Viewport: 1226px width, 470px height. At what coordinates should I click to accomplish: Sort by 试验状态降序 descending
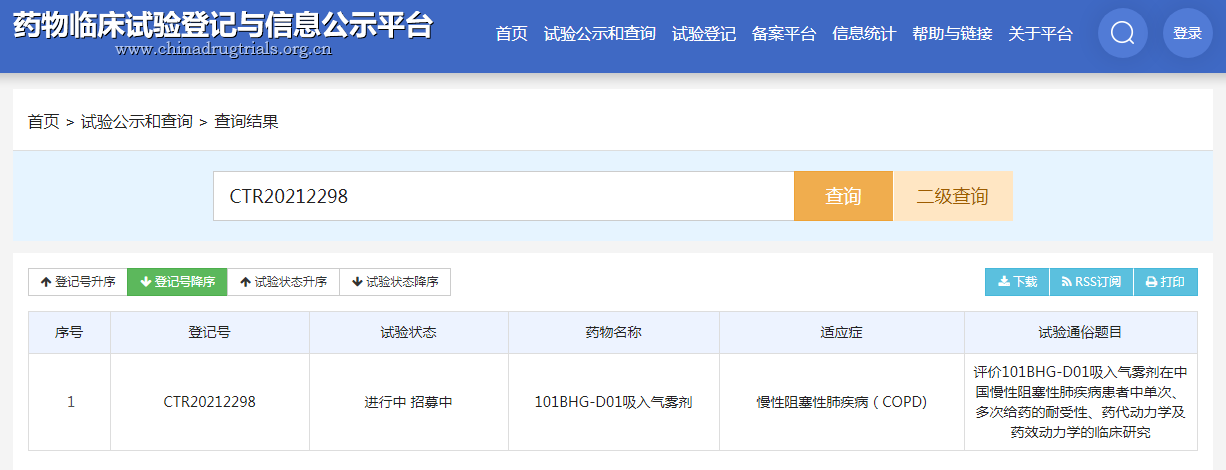point(395,282)
